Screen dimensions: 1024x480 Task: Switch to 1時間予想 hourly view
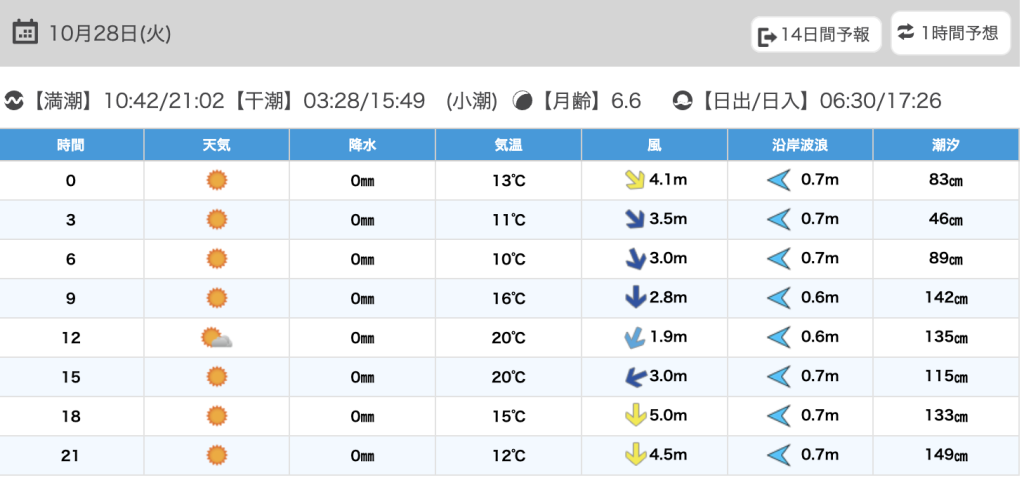click(x=949, y=33)
